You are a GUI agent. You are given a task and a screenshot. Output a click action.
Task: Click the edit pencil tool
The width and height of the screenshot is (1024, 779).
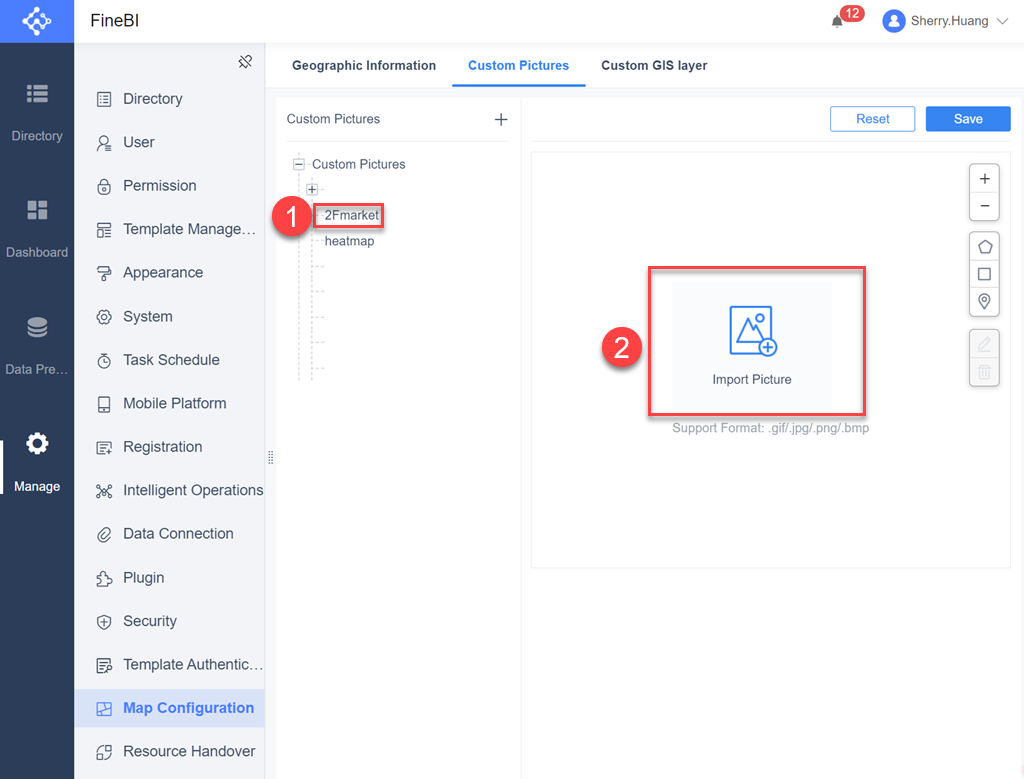[984, 344]
